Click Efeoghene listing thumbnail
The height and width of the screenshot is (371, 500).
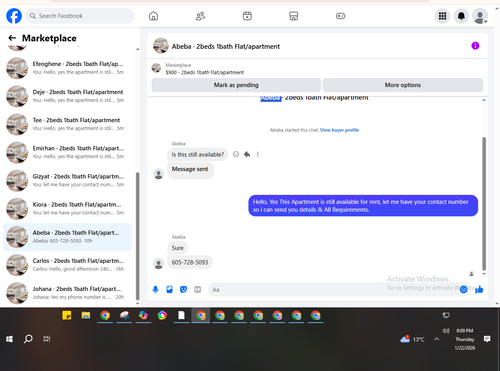17,68
